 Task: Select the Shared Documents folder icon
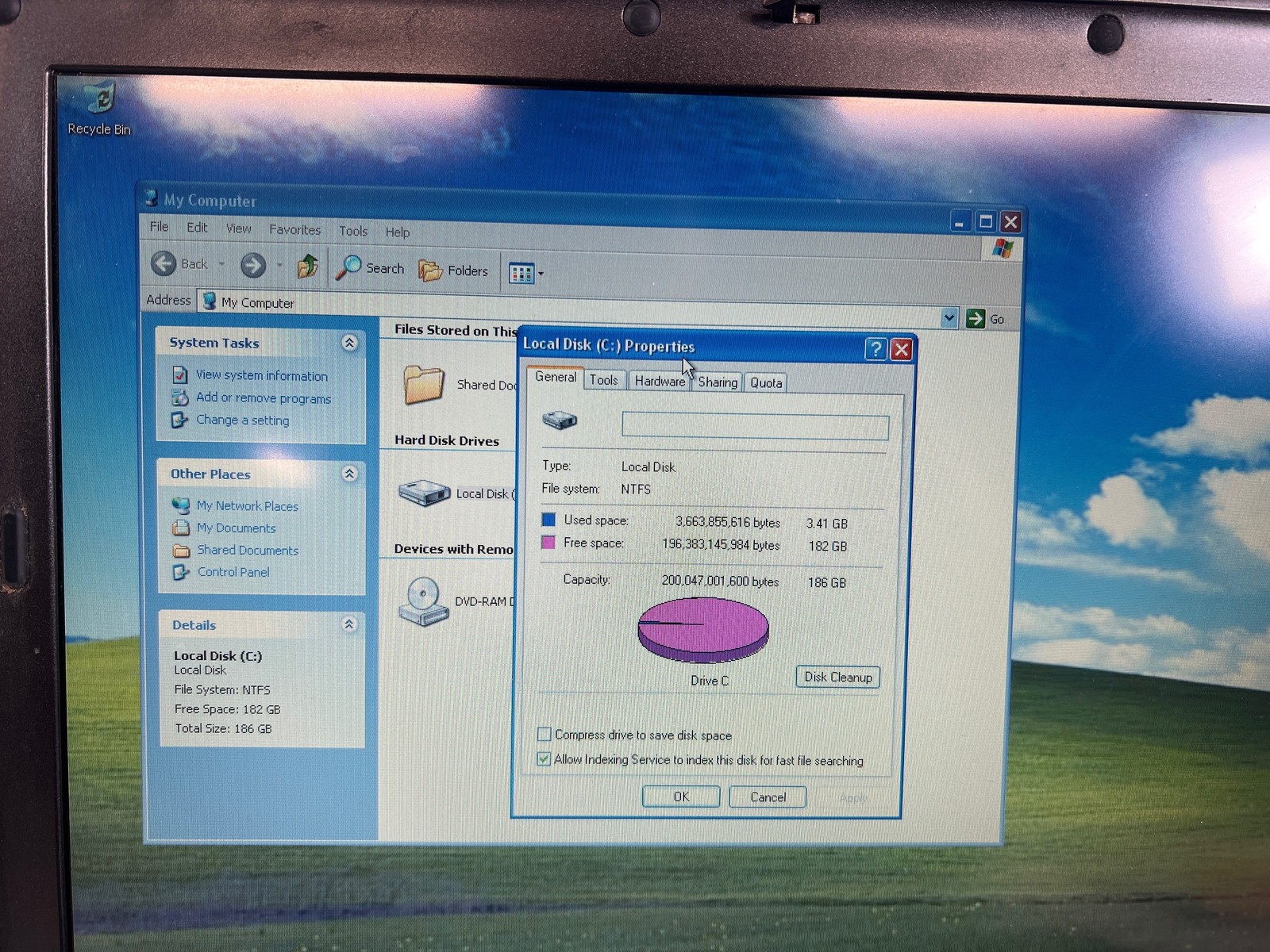[423, 384]
